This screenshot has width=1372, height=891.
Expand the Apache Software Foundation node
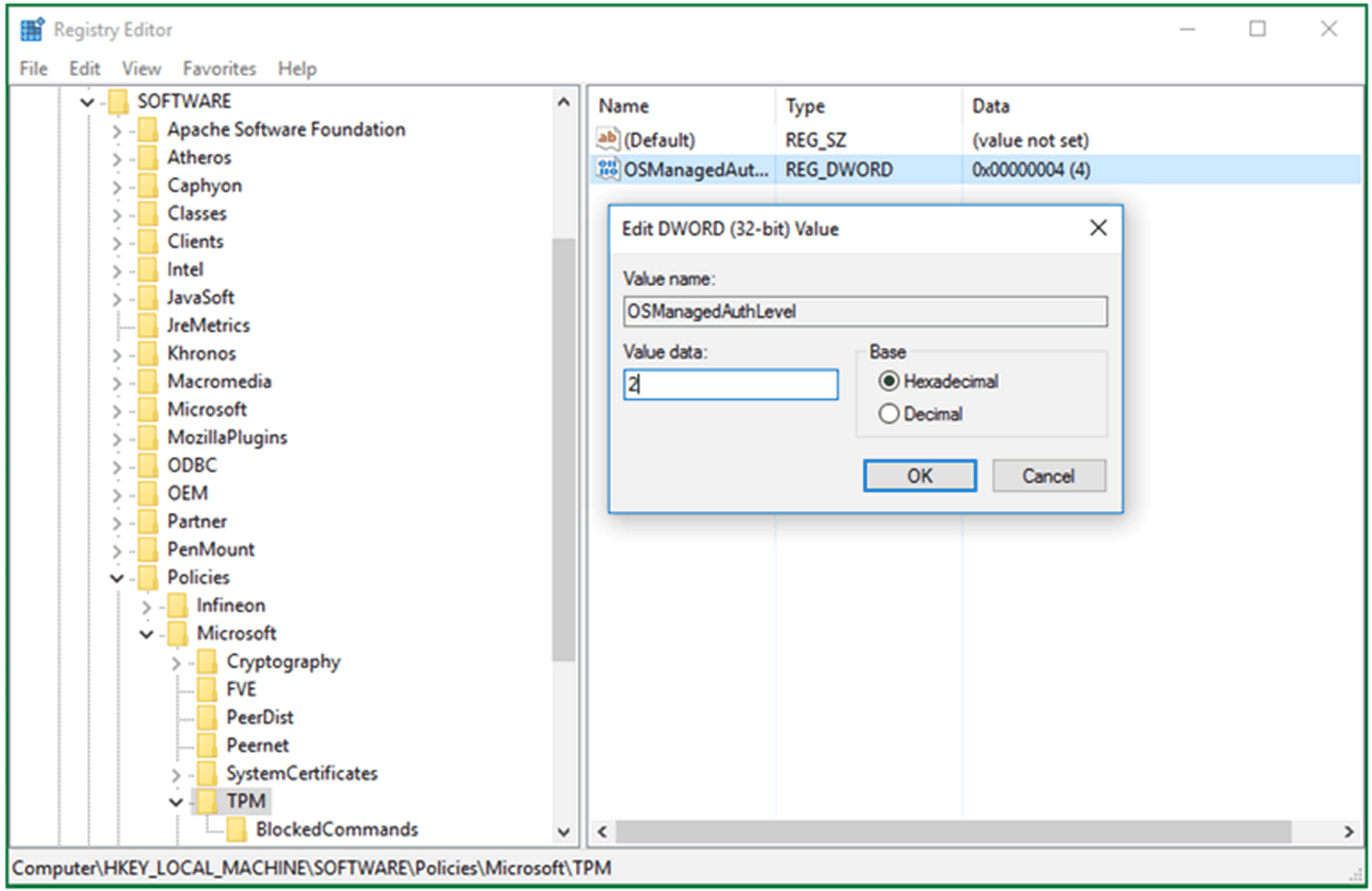117,130
